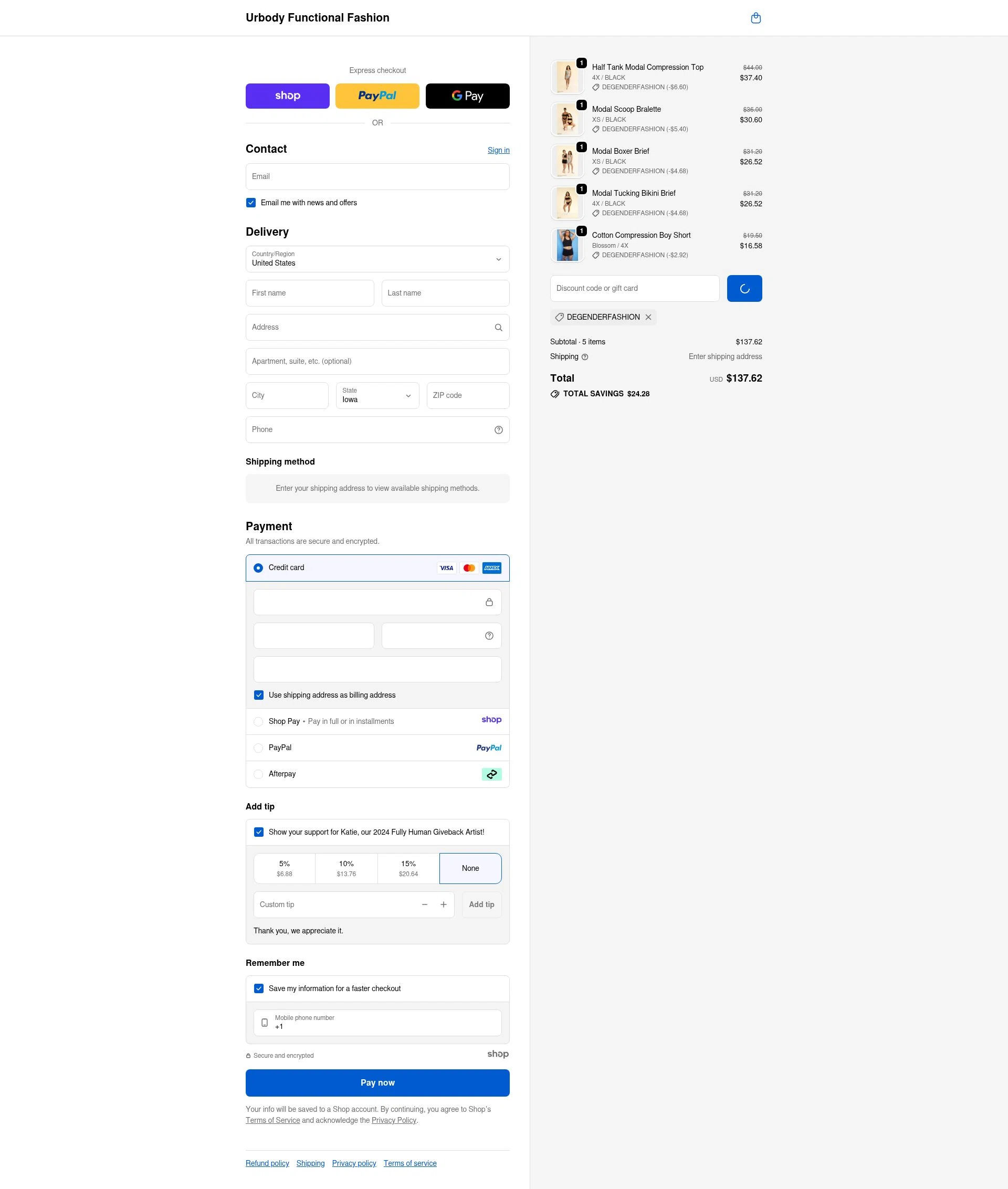
Task: Checkout express with Google Pay
Action: coord(467,96)
